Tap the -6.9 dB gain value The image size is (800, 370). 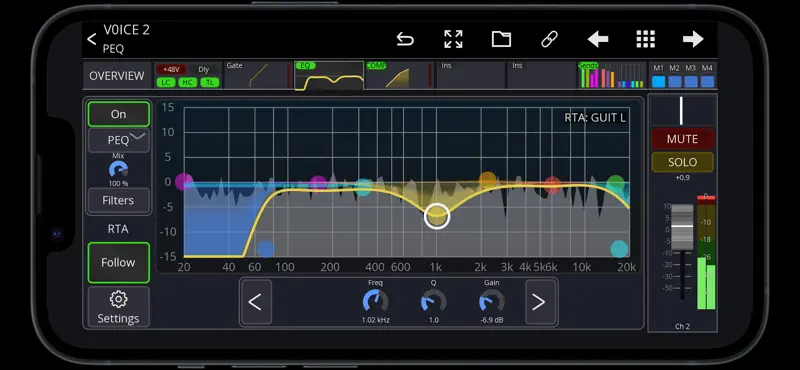(x=492, y=320)
